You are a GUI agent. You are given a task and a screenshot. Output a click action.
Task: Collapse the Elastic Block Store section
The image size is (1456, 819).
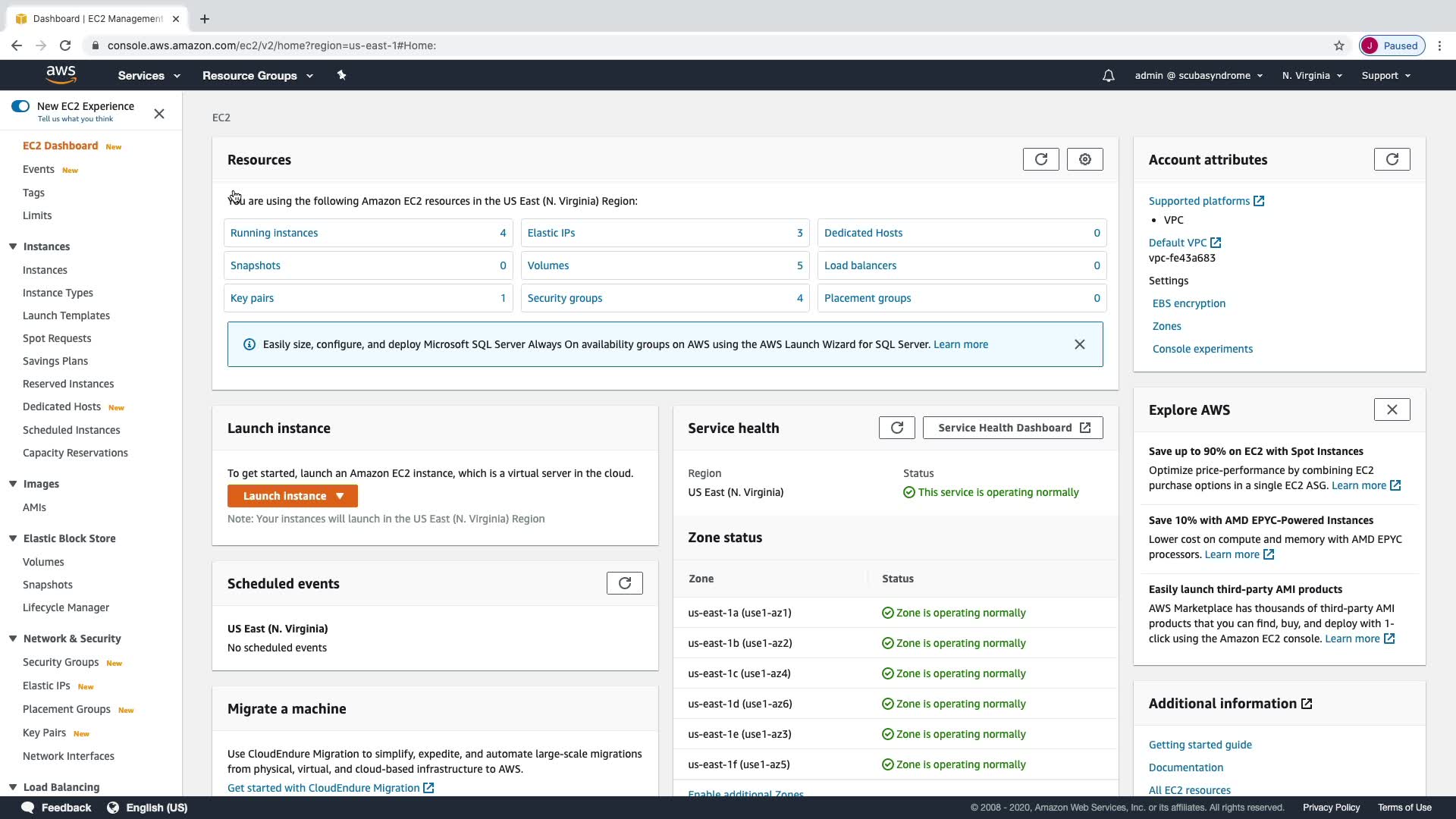13,538
